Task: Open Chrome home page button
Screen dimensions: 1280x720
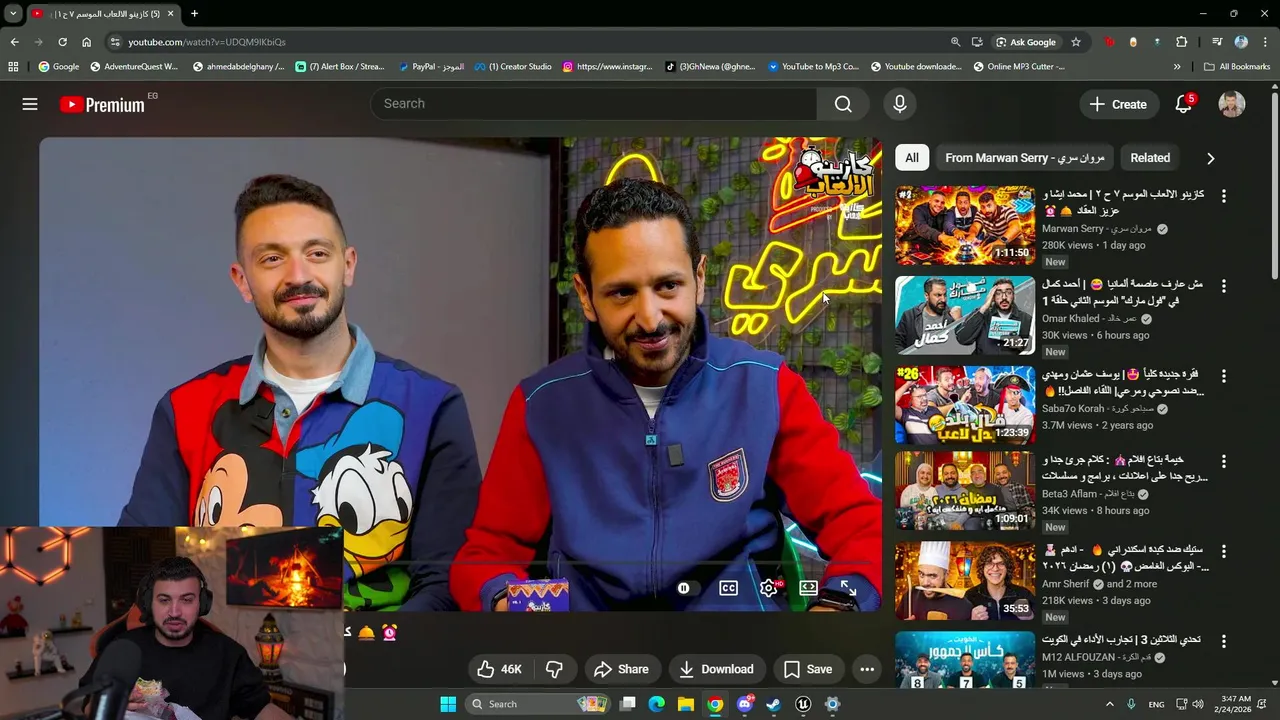Action: pyautogui.click(x=86, y=42)
